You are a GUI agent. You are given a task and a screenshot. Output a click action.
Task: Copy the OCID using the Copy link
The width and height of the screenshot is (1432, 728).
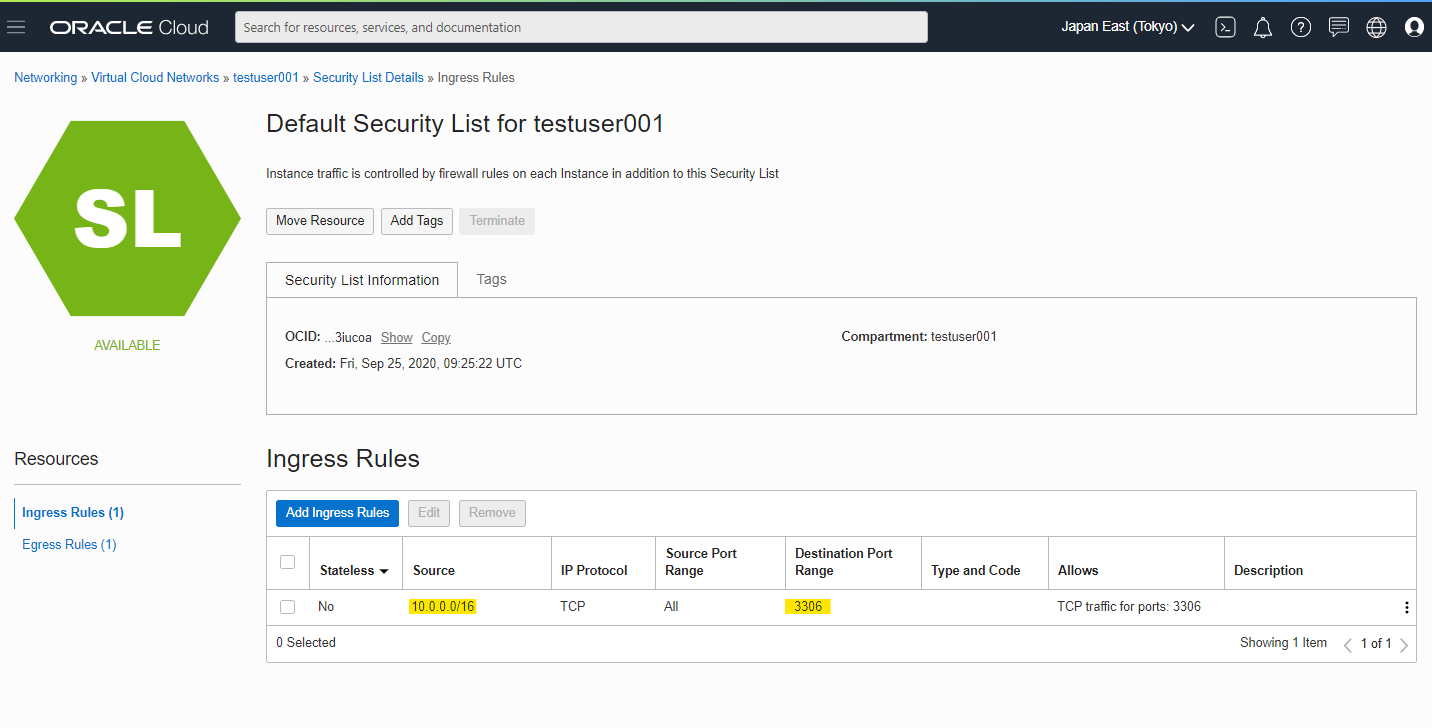(x=436, y=337)
